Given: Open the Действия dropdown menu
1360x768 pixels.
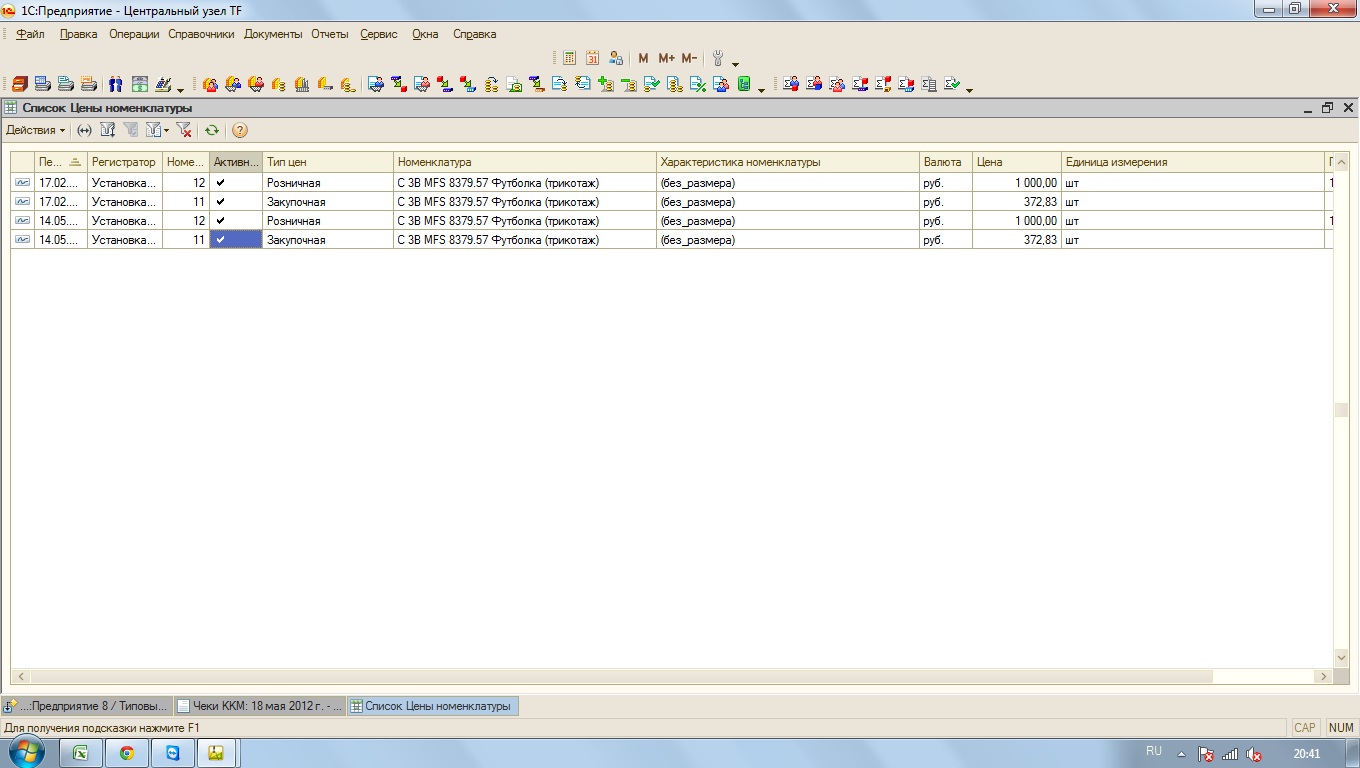Looking at the screenshot, I should [36, 130].
